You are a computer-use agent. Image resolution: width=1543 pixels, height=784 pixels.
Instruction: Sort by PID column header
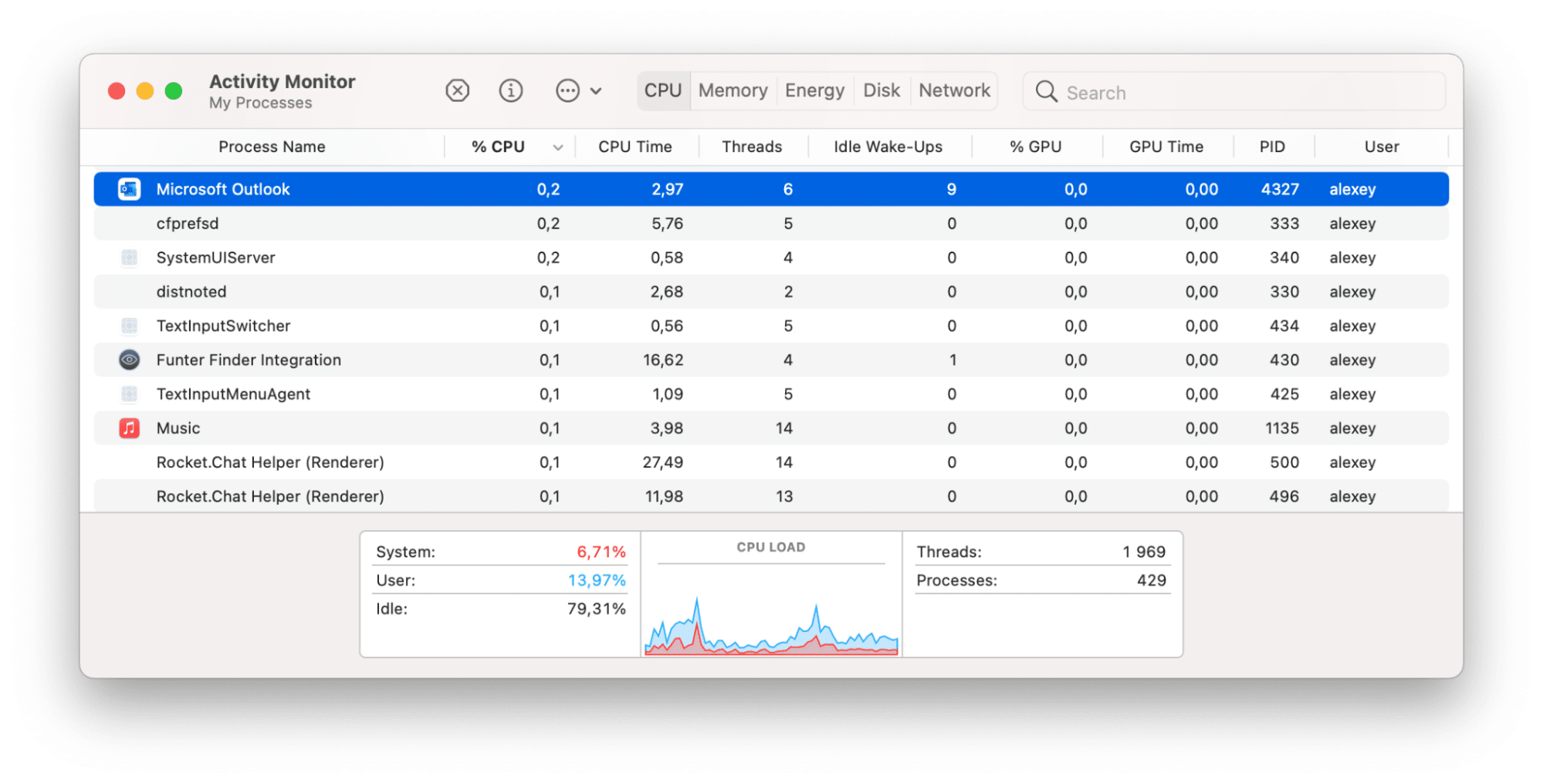(x=1272, y=147)
